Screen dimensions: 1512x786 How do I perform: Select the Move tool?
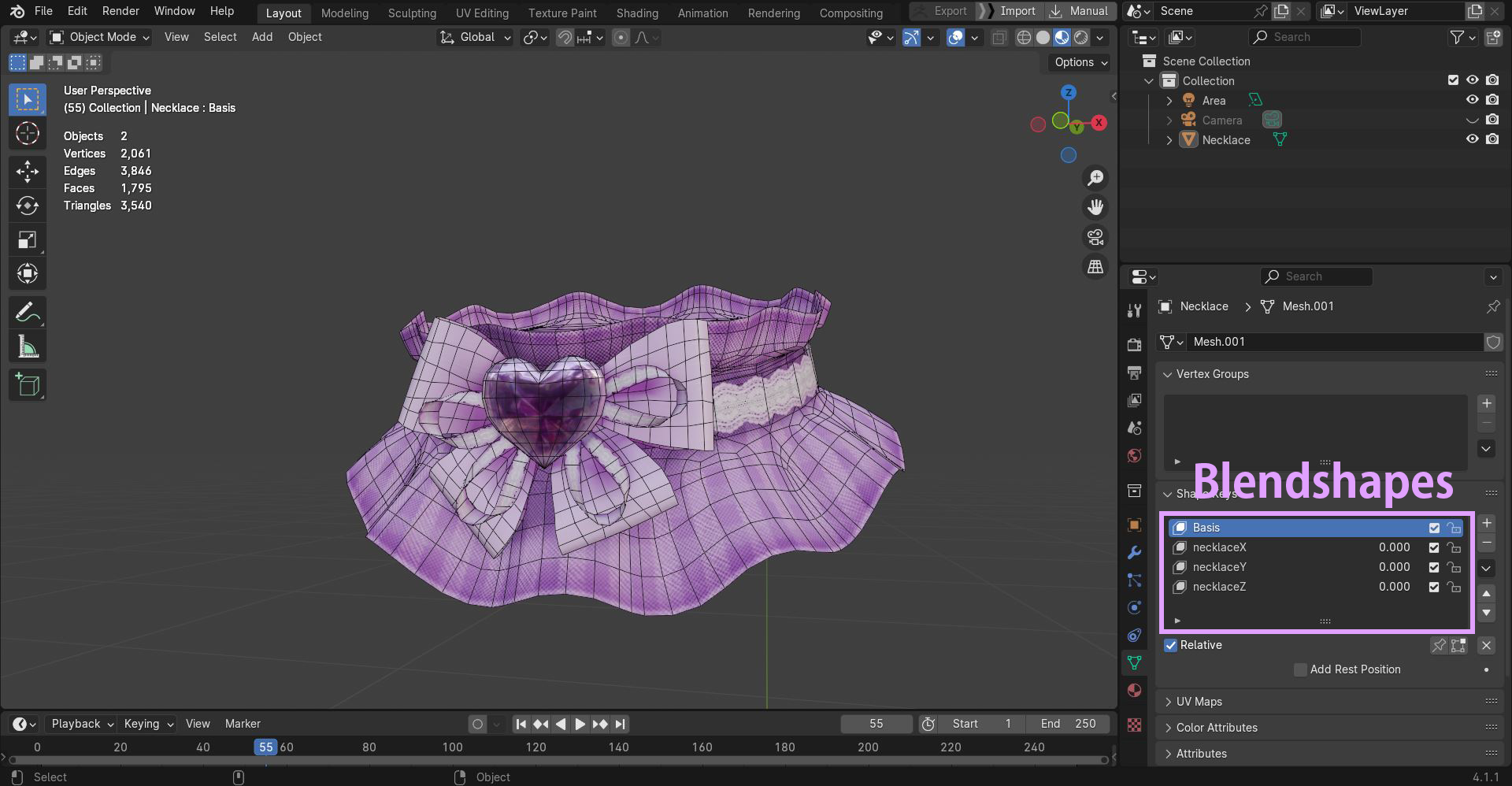pos(28,172)
